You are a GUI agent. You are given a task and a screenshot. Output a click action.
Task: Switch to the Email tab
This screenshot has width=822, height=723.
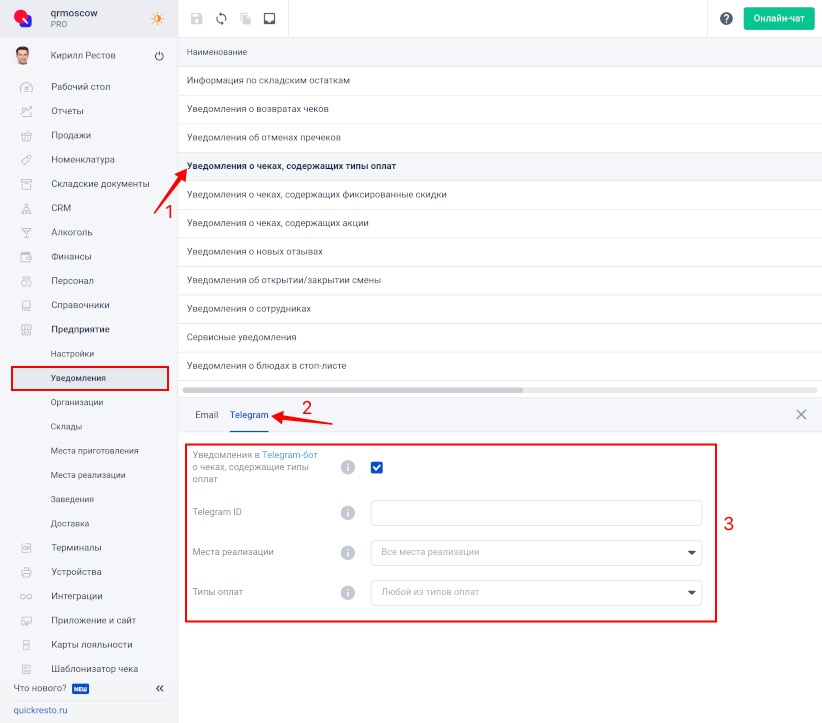point(207,415)
